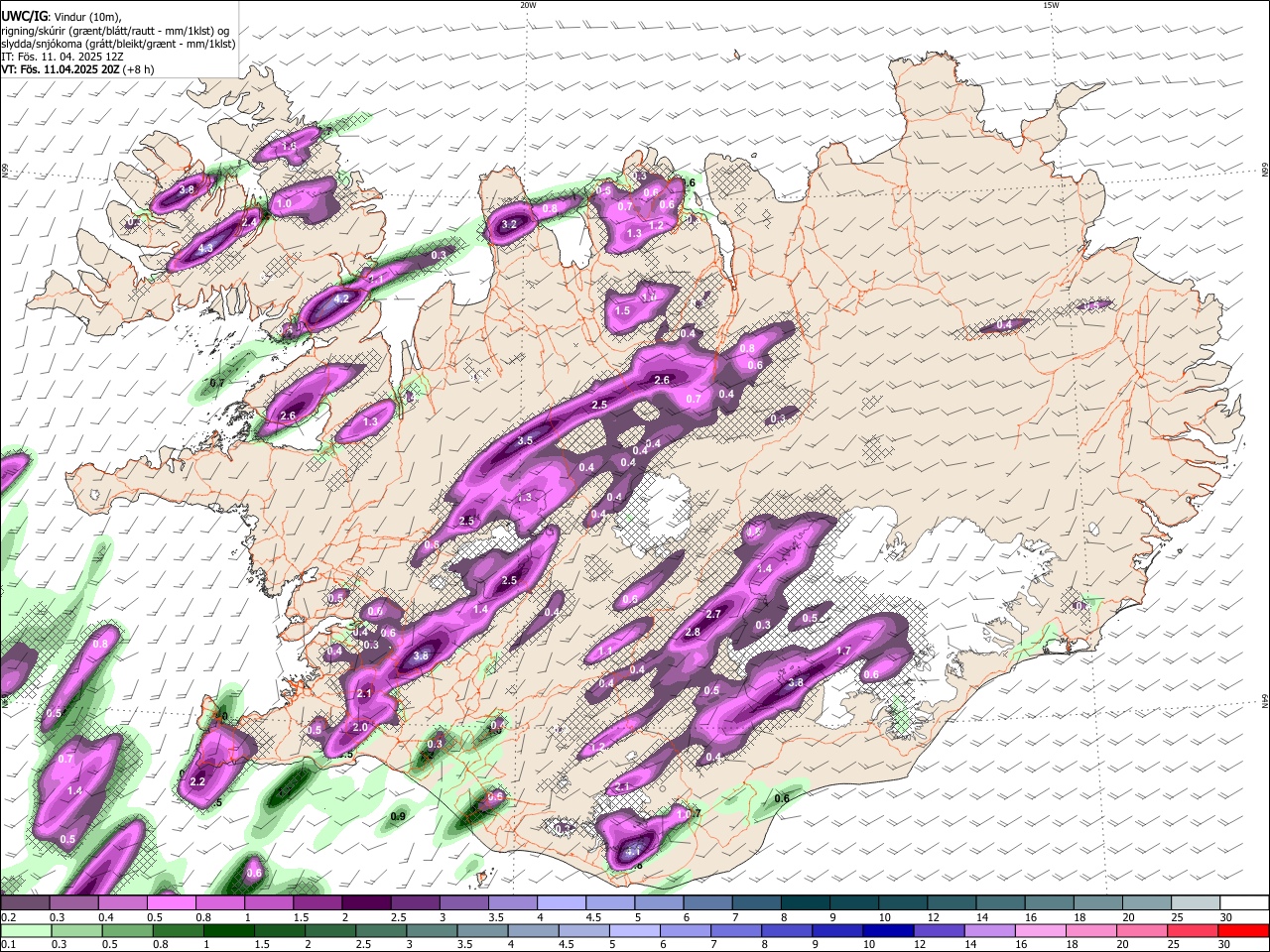Select light pink lower-row swatch between 16 and 18
The image size is (1270, 952).
click(x=1040, y=930)
